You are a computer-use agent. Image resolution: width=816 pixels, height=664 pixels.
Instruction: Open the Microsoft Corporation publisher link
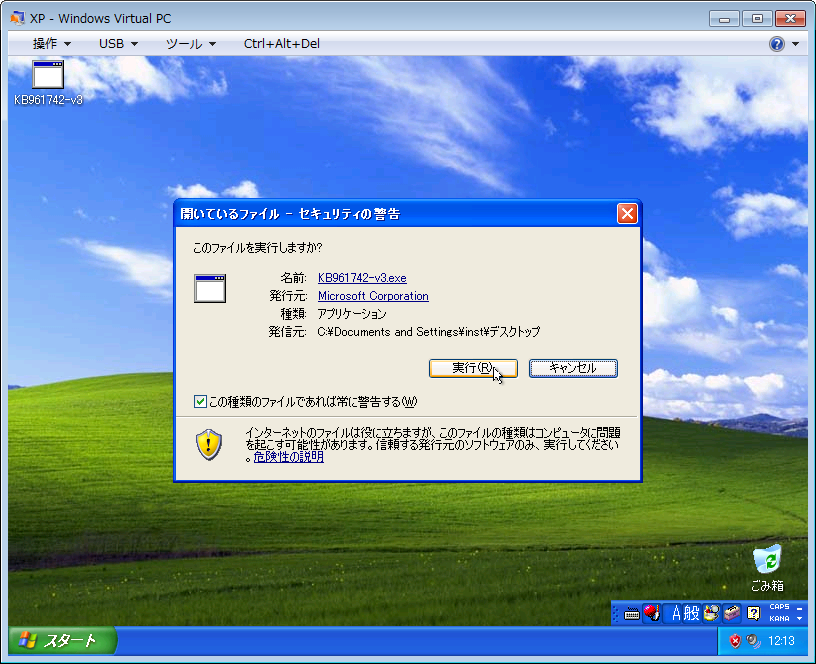[x=373, y=296]
